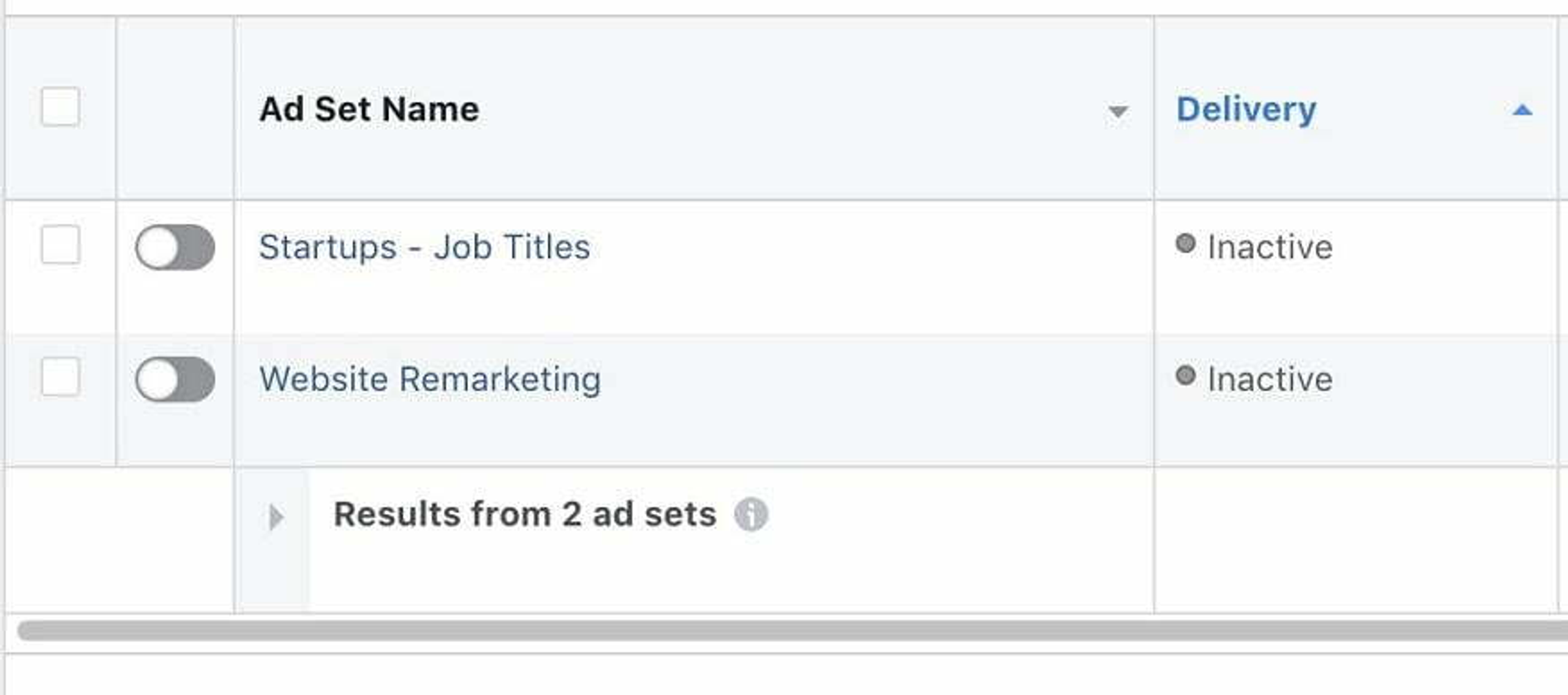Open the Ad Set Name column dropdown arrow
The width and height of the screenshot is (1568, 695).
pos(1117,112)
